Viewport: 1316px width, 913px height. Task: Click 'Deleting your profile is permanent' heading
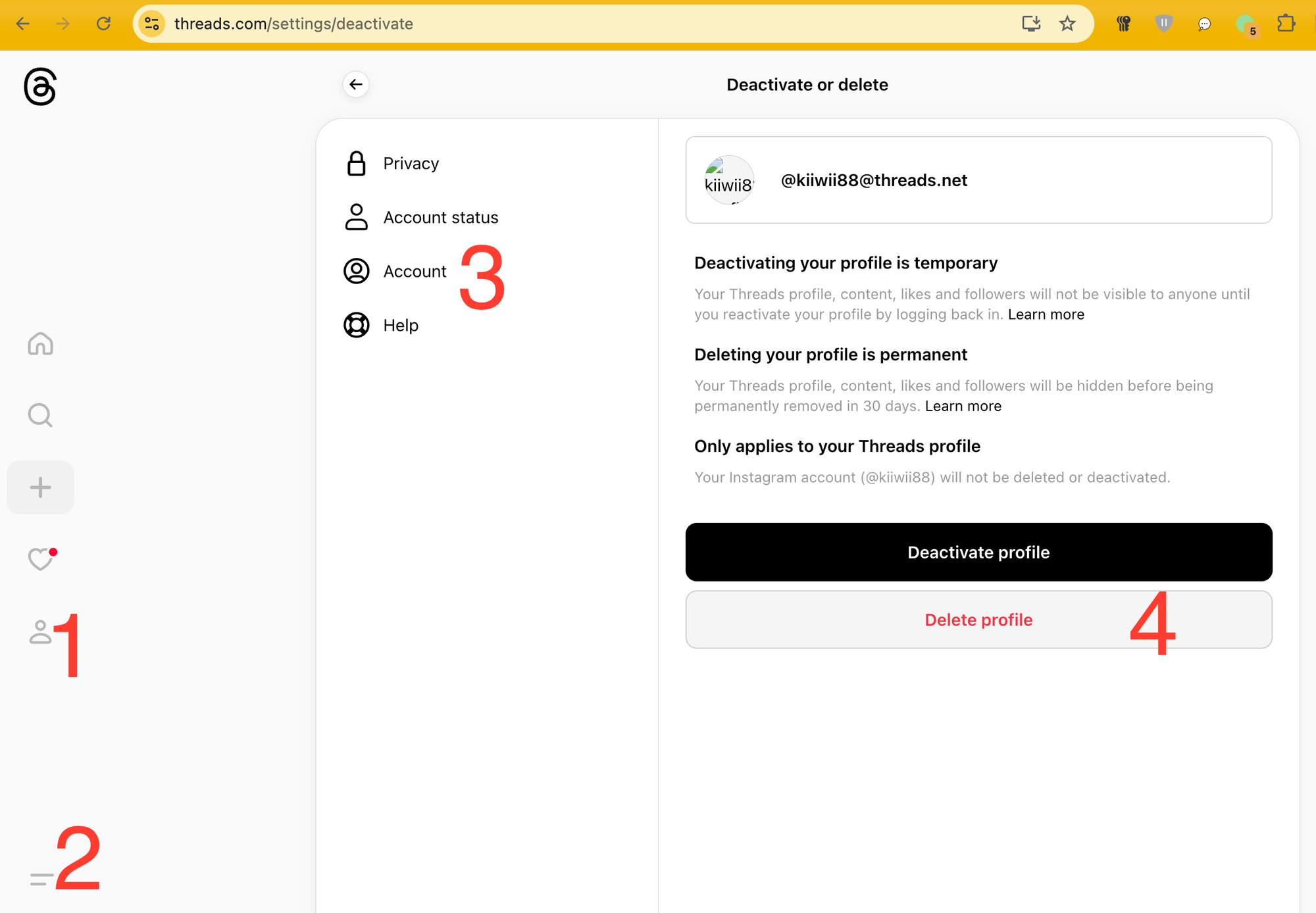tap(830, 355)
